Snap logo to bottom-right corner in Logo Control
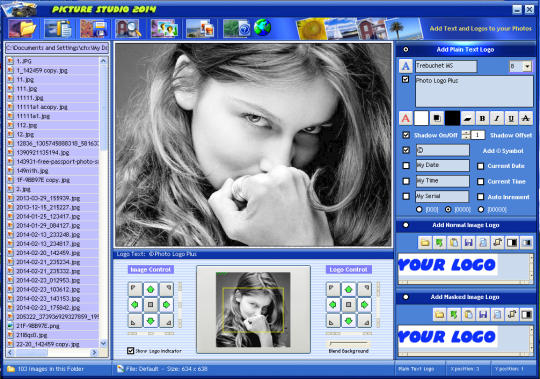Viewport: 540px width, 379px height. pos(364,320)
